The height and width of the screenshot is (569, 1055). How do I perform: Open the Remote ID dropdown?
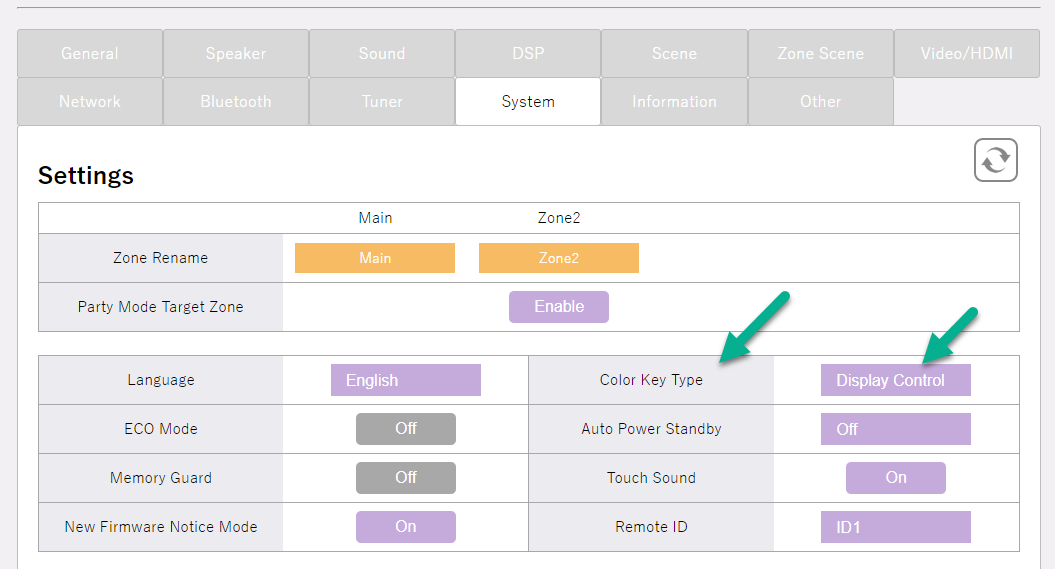895,527
